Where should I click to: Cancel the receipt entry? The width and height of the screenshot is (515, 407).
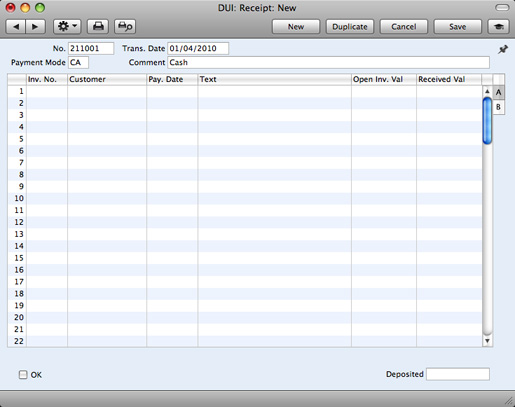click(x=403, y=26)
